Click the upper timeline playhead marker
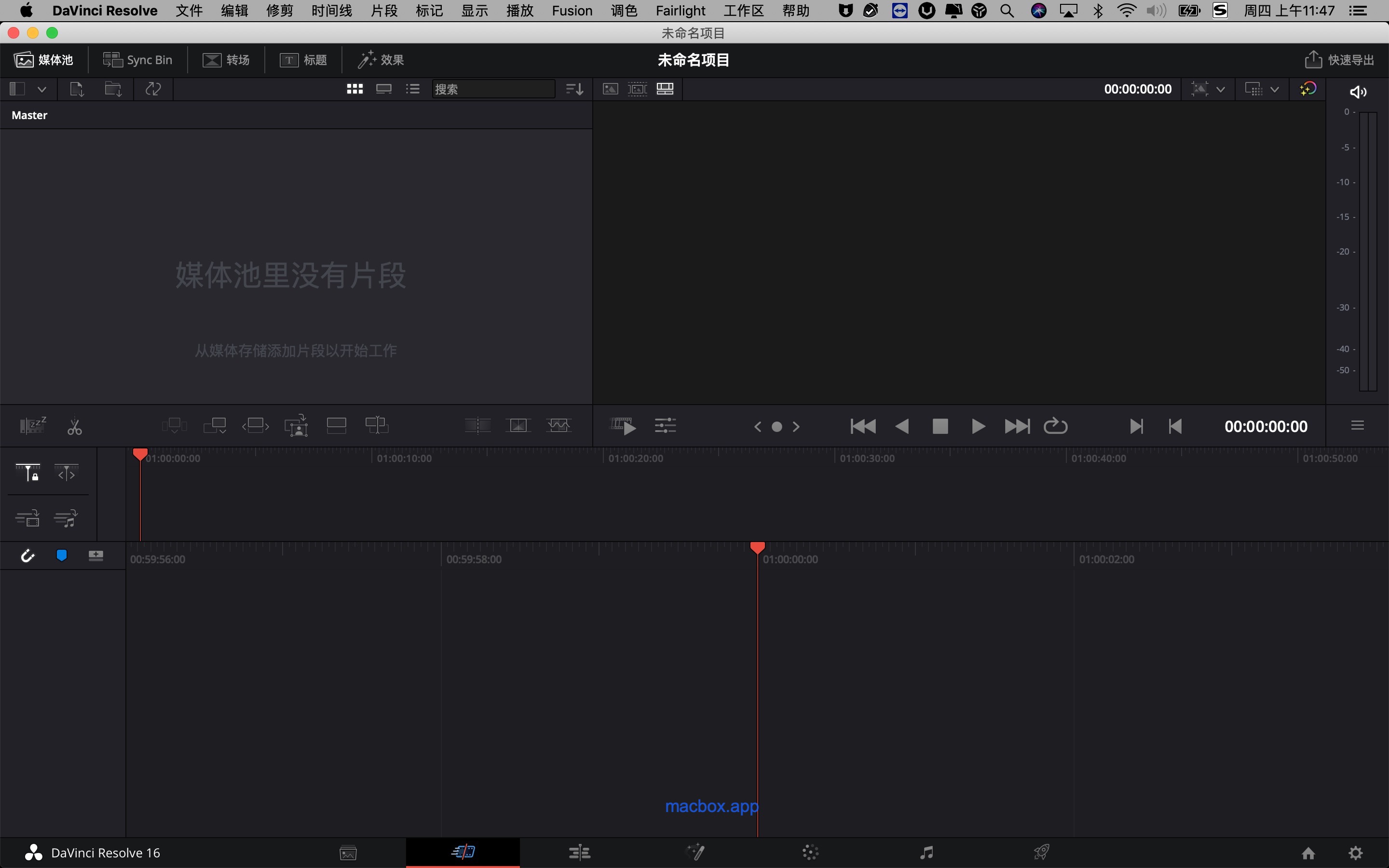Viewport: 1389px width, 868px height. tap(140, 455)
